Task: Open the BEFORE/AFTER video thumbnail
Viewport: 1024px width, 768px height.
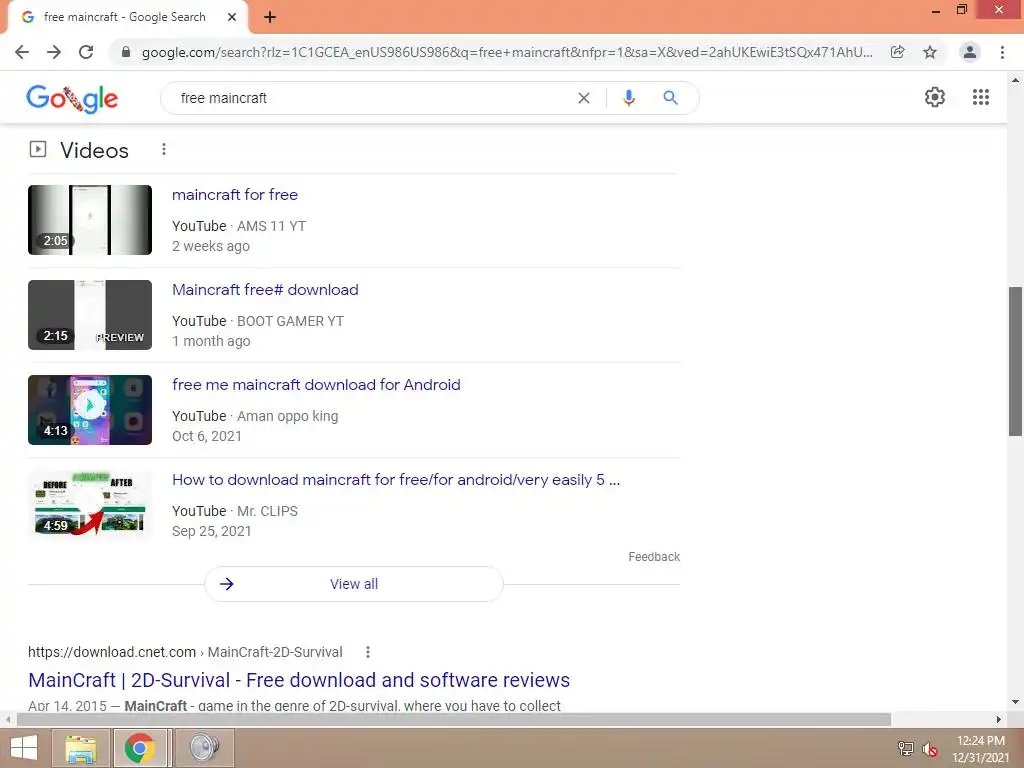Action: click(x=90, y=505)
